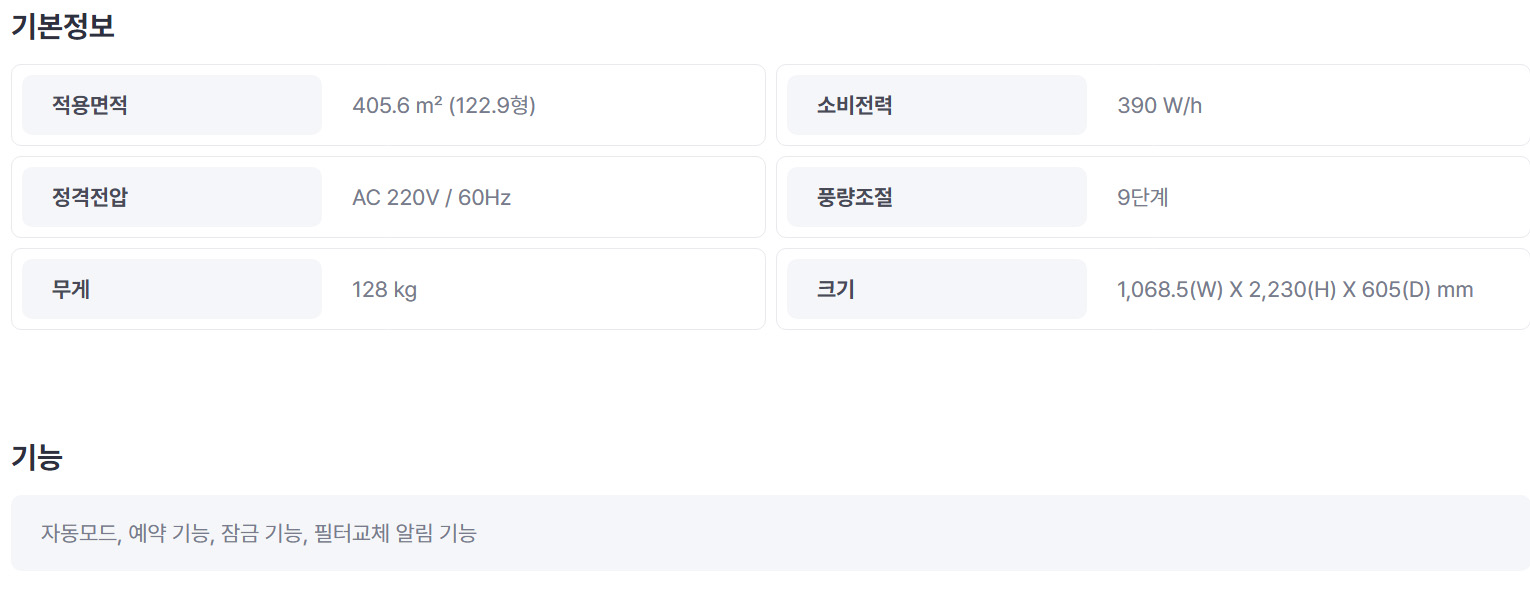Click the 자동모드 text in features box

[x=81, y=533]
